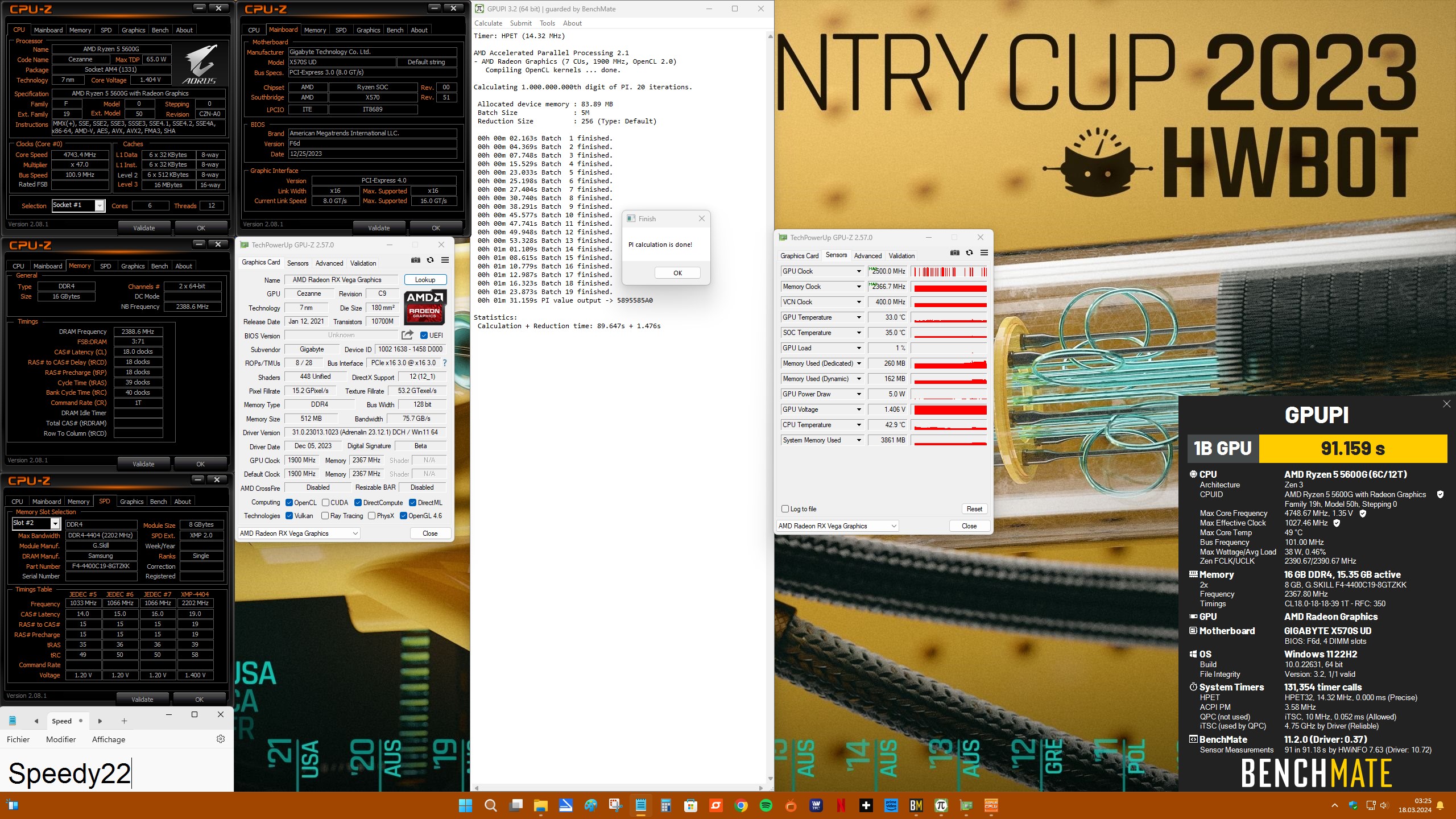Open the Memory Clock sensor dropdown
This screenshot has width=1456, height=819.
859,287
